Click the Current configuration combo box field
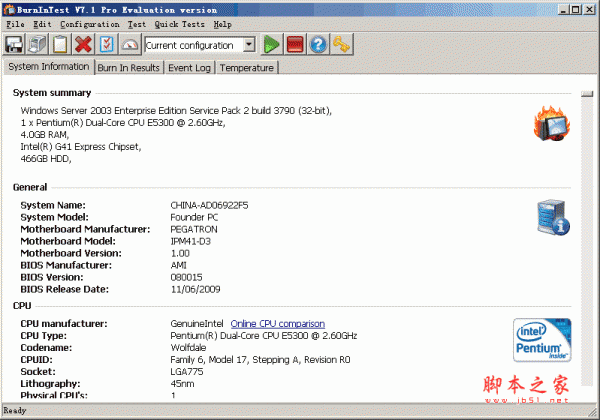Viewport: 600px width, 420px height. [x=200, y=45]
